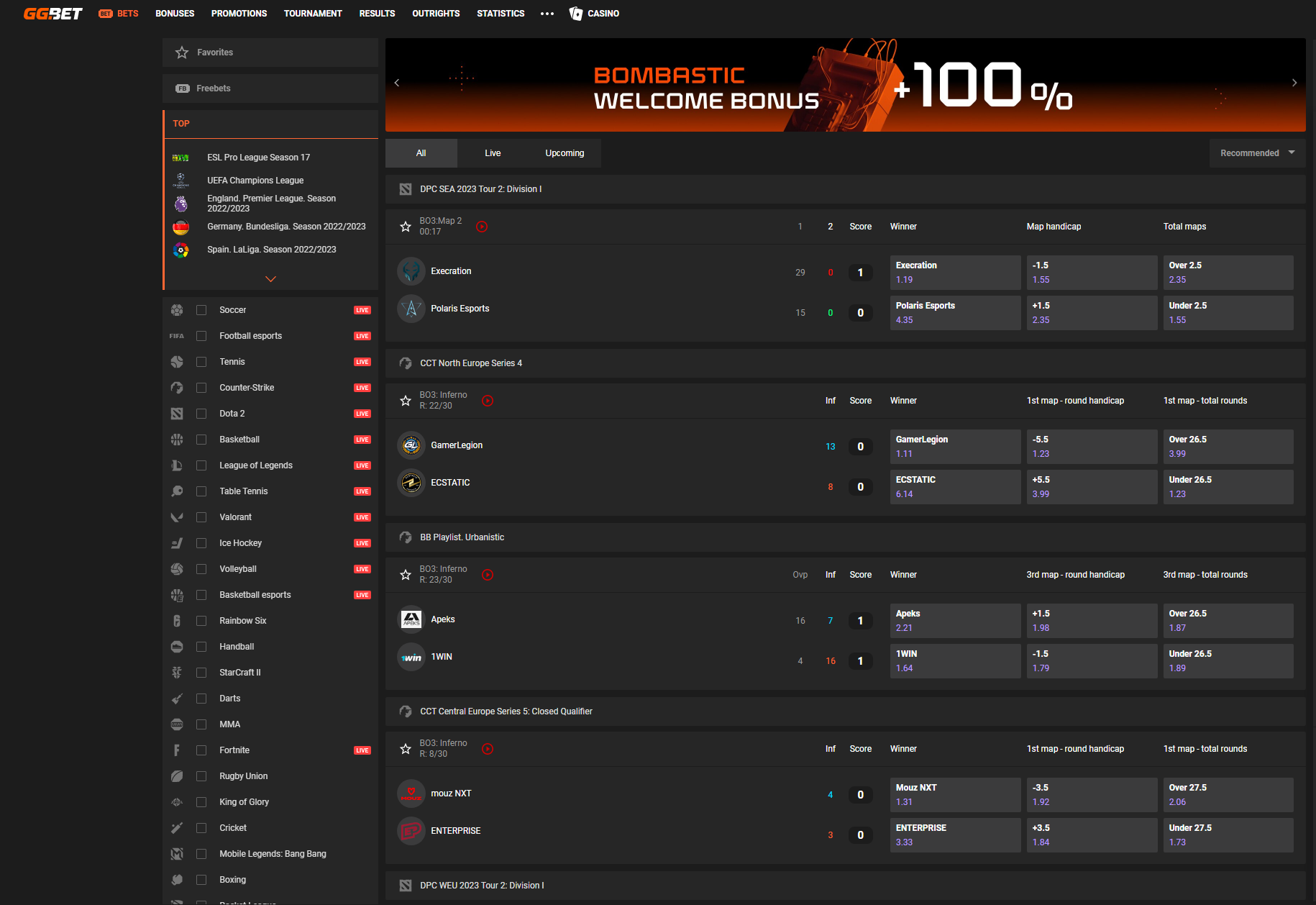Play the live stream for the mouz NXT match
Viewport: 1316px width, 905px height.
click(488, 749)
